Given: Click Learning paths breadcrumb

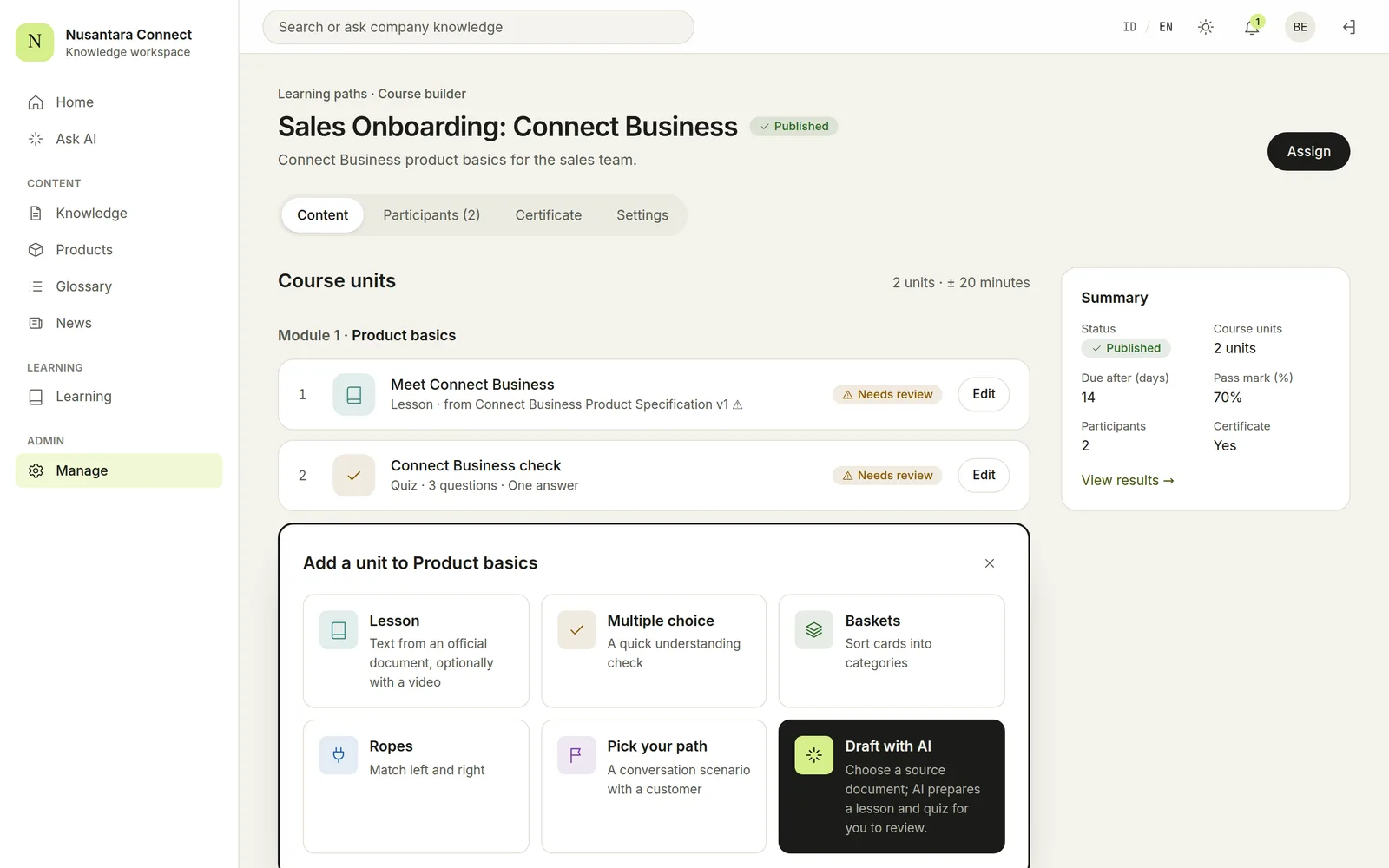Looking at the screenshot, I should (322, 94).
